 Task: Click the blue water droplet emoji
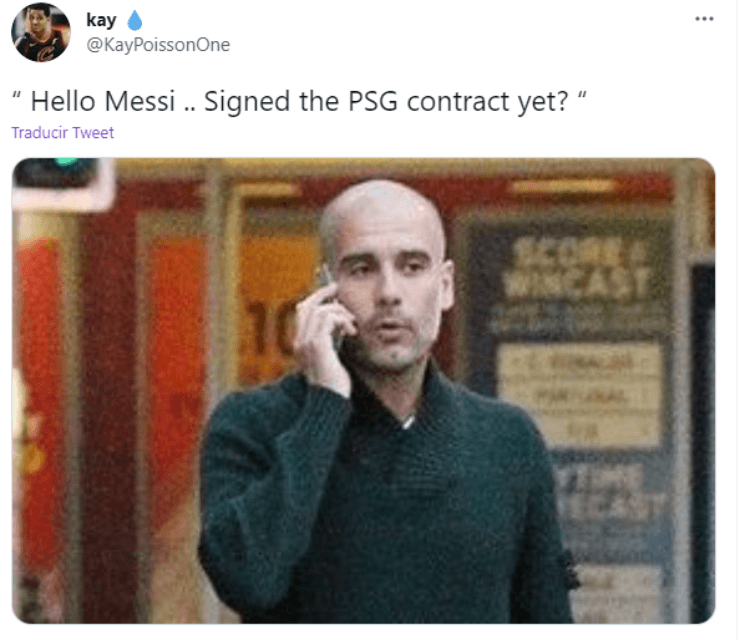135,20
